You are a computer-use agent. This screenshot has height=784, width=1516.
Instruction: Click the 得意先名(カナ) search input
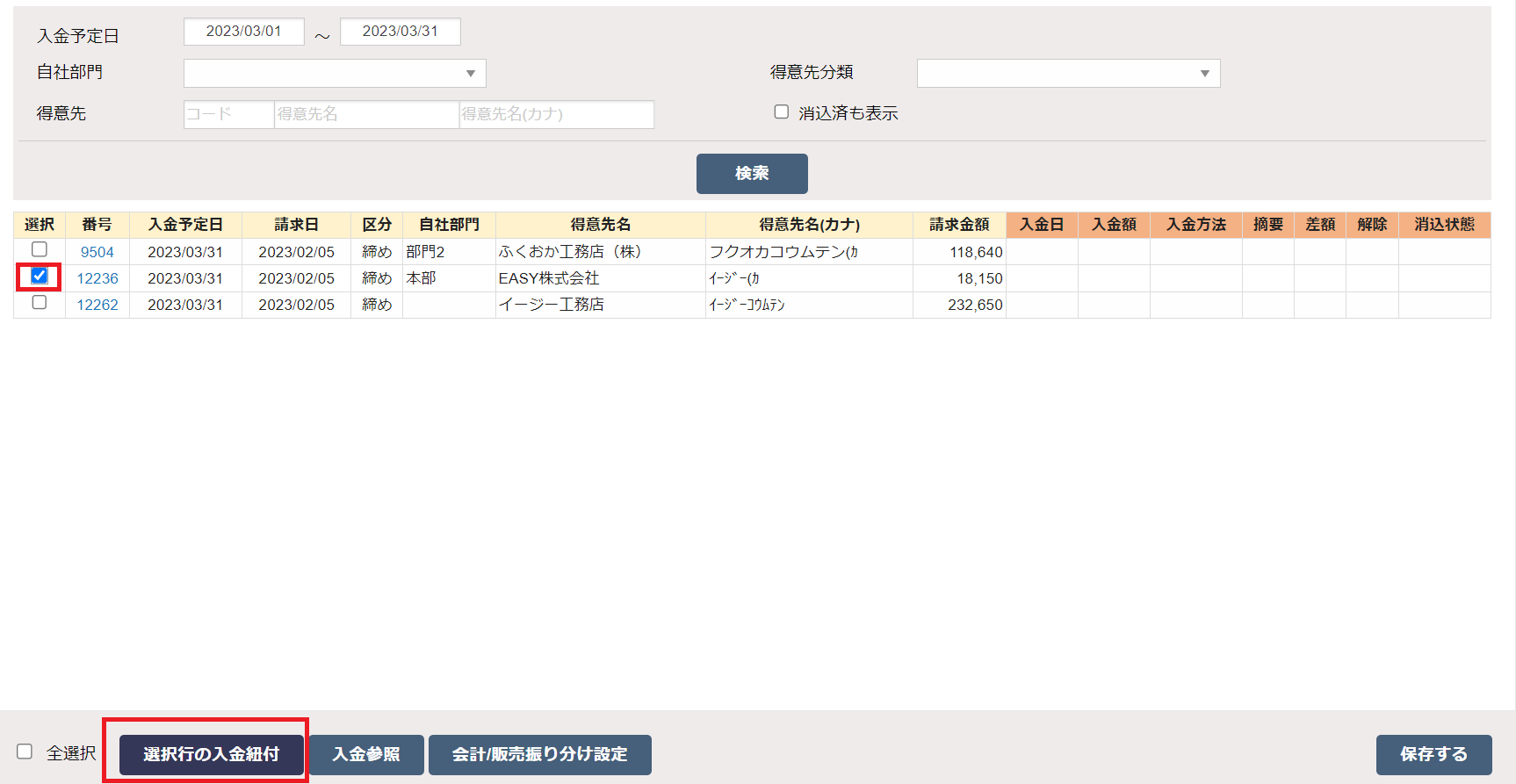tap(556, 114)
